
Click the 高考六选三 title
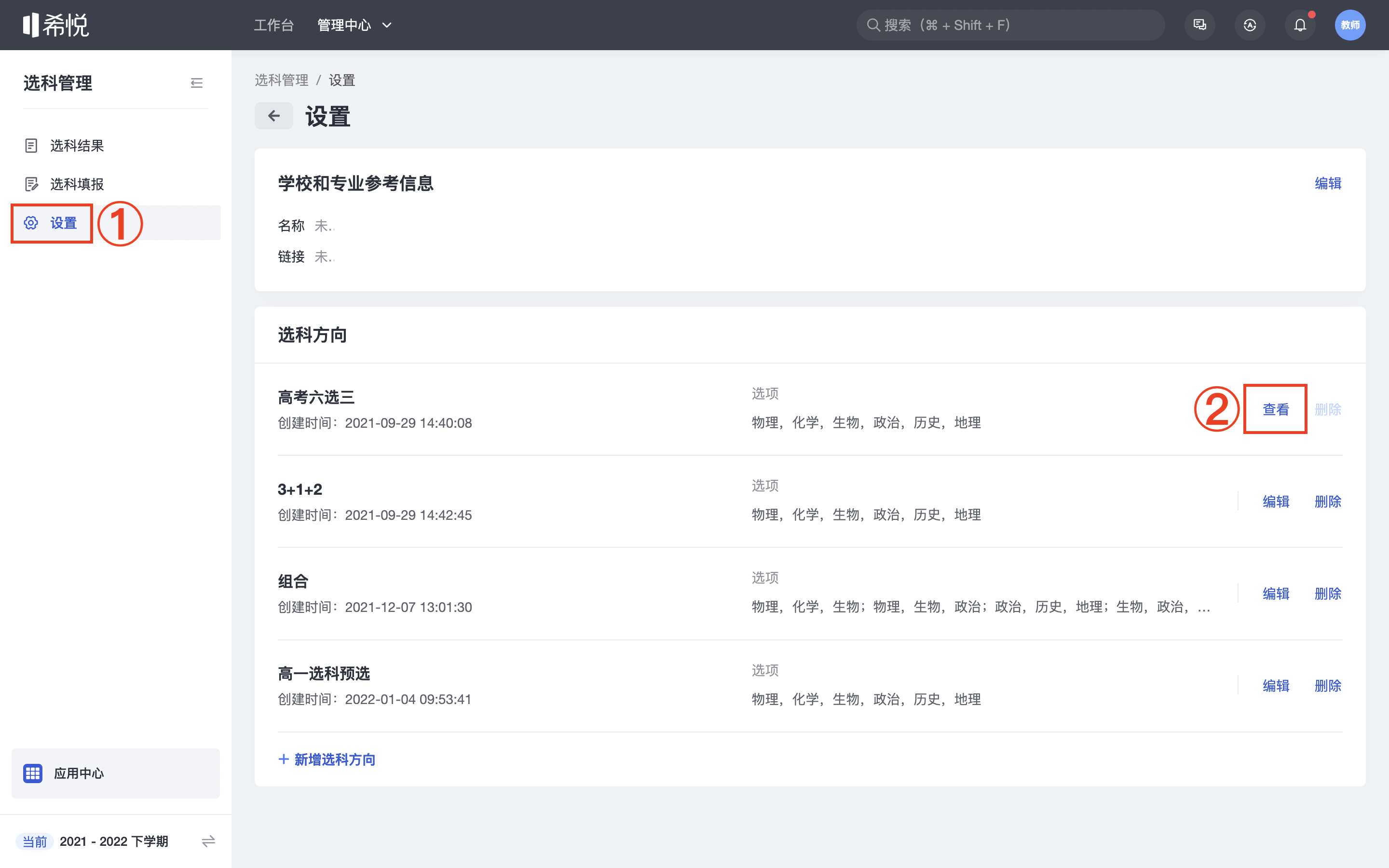point(316,397)
